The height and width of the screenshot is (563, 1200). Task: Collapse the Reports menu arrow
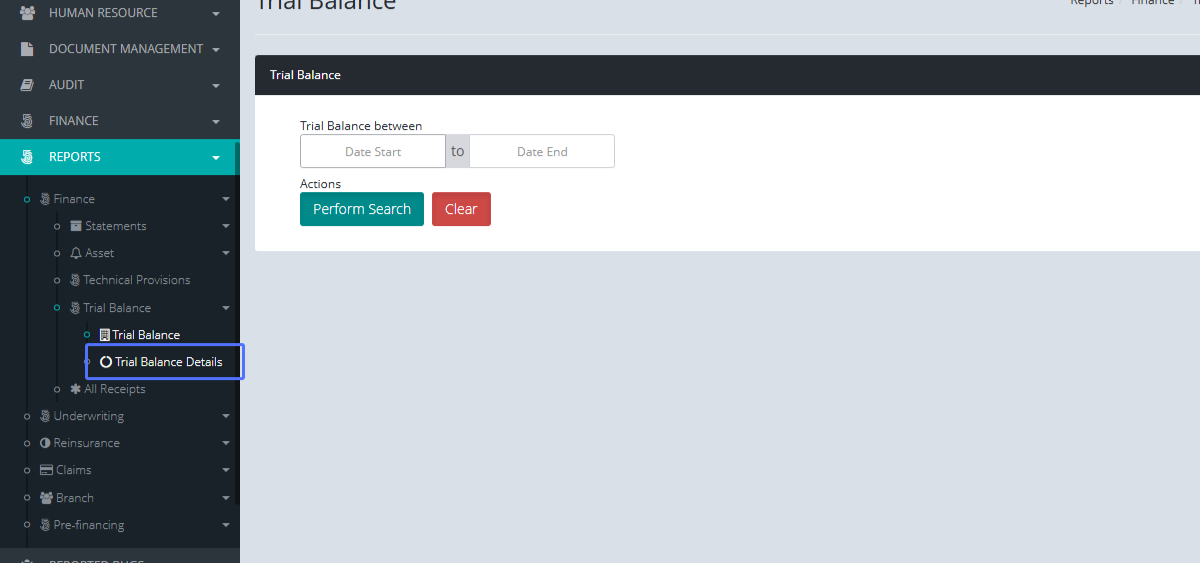click(215, 157)
